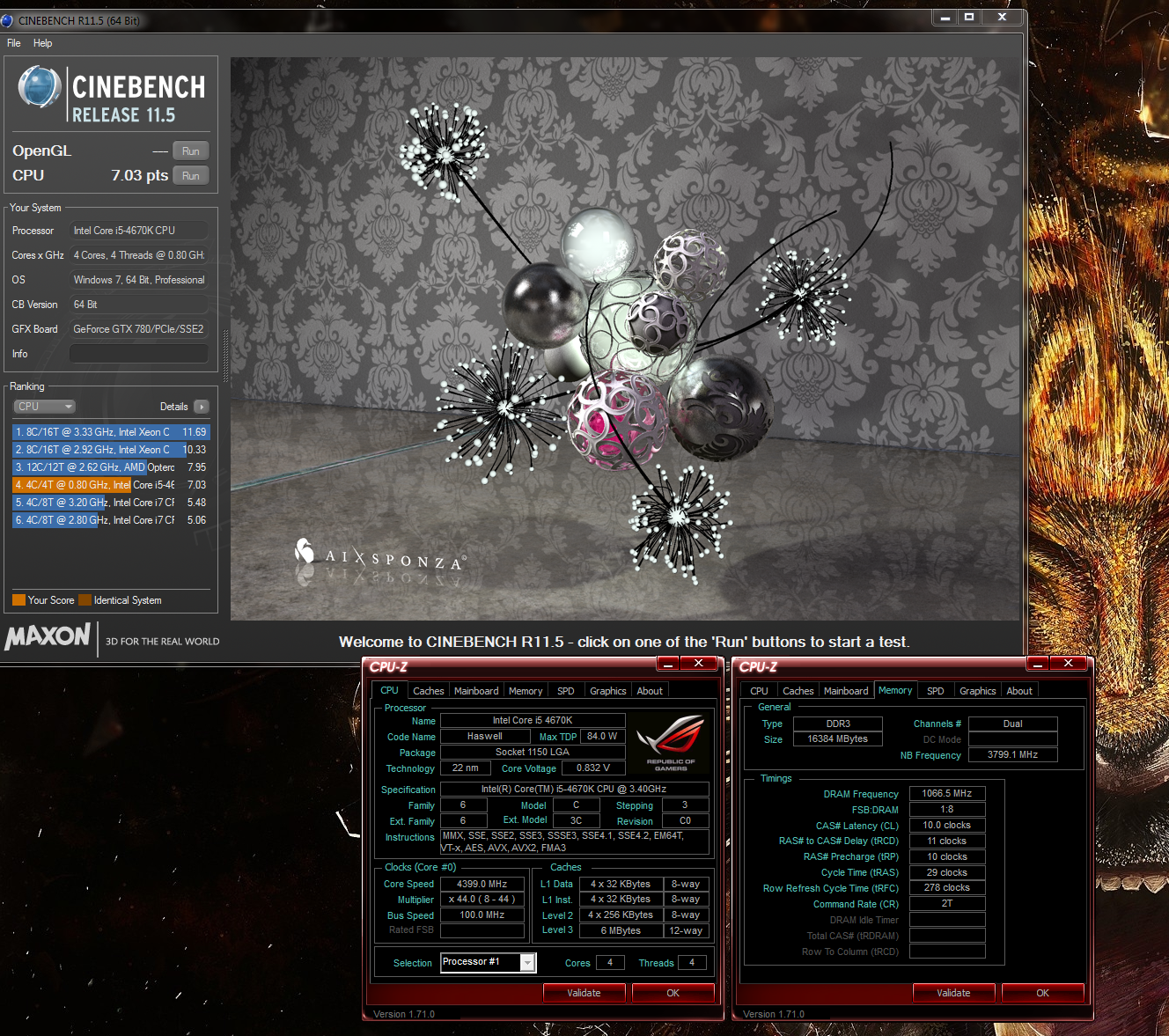Run the OpenGL benchmark test
Screen dimensions: 1169x1036
coord(191,151)
